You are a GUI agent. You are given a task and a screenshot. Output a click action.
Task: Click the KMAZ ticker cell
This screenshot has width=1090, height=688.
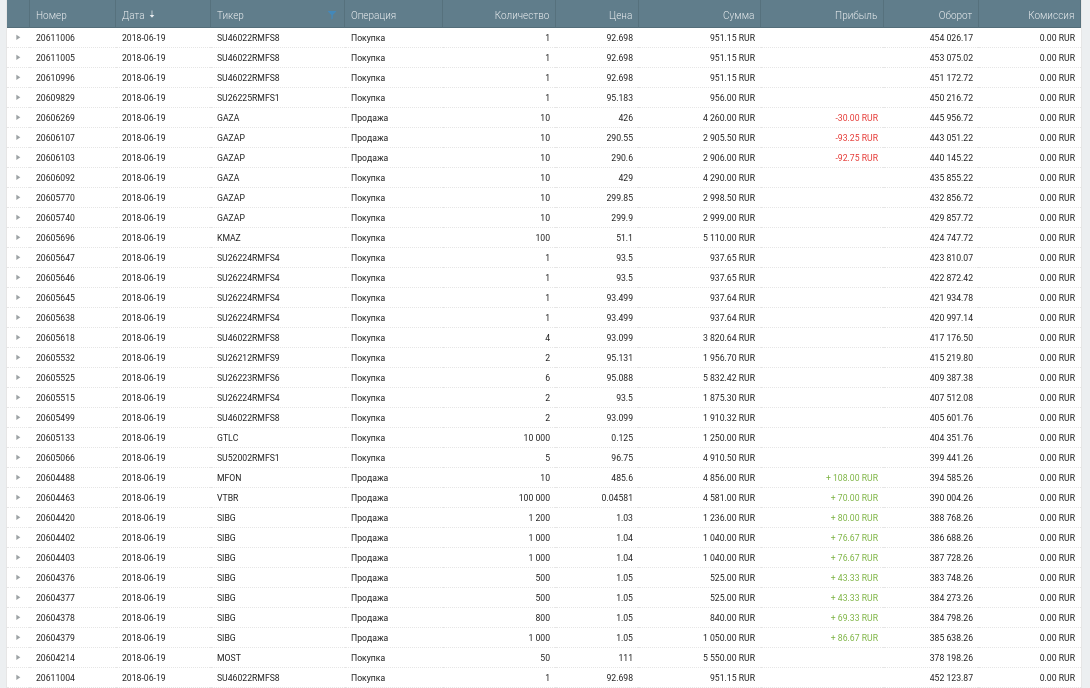(229, 238)
